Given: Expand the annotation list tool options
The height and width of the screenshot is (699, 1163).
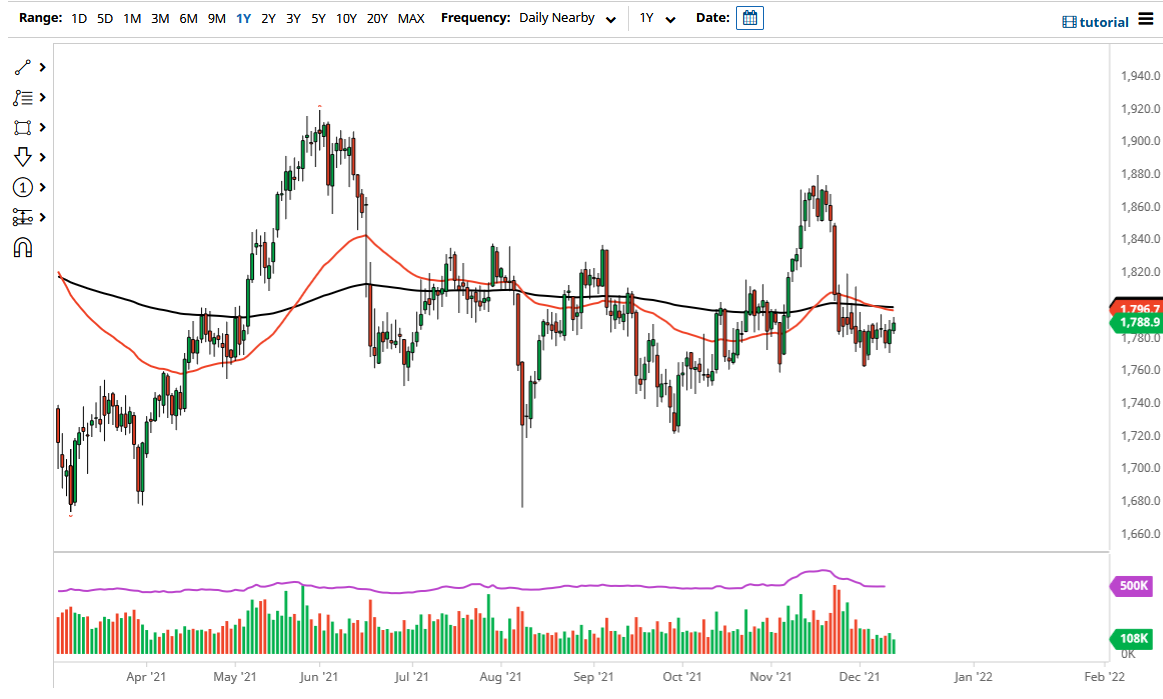Looking at the screenshot, I should (43, 97).
